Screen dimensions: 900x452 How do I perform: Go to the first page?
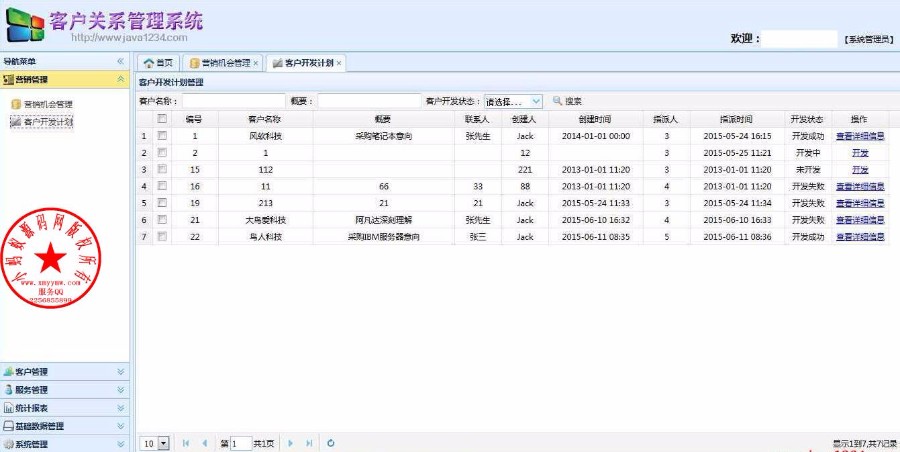click(x=185, y=443)
